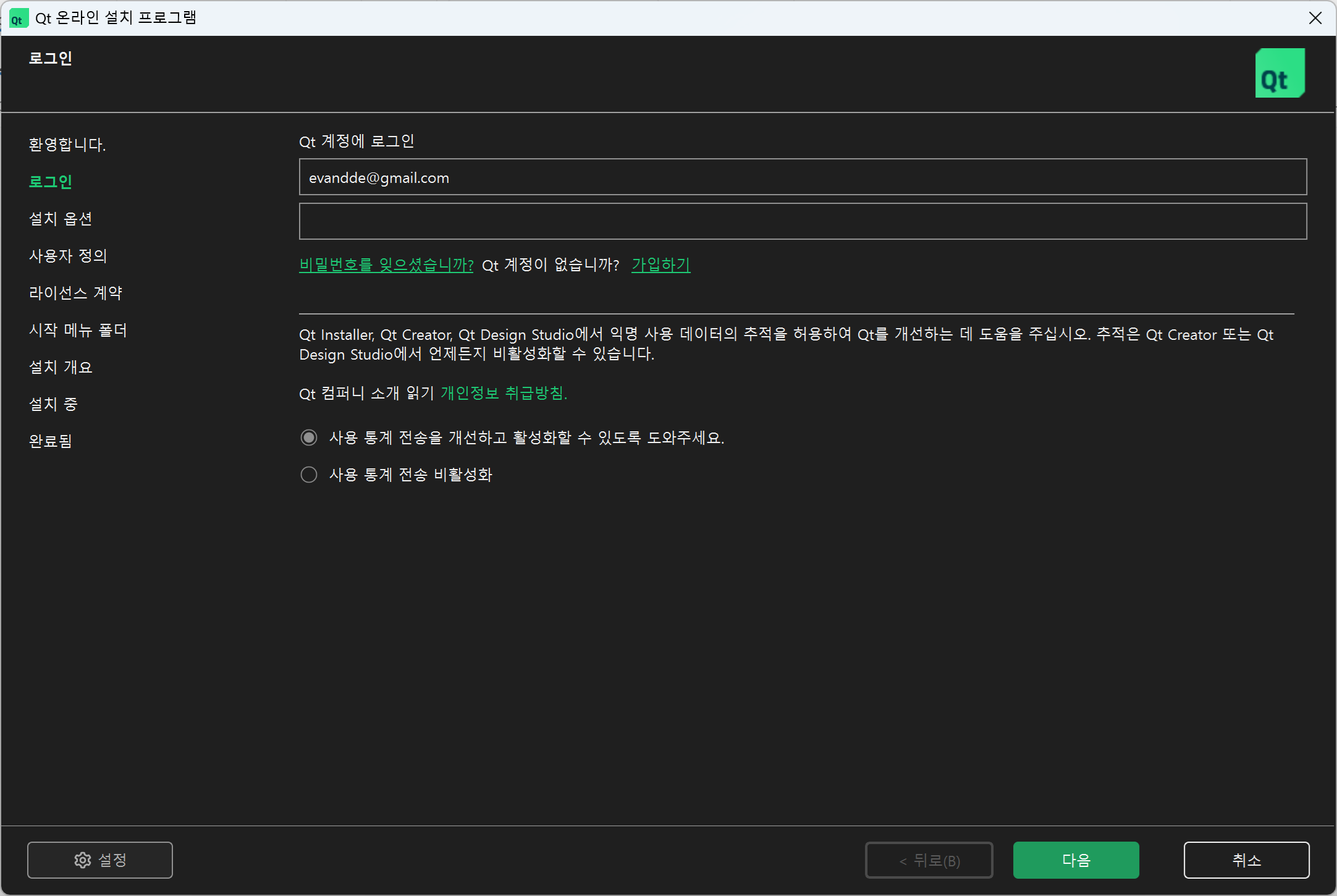1337x896 pixels.
Task: Select the 사용 통계 전송 비활성화 option
Action: coord(309,474)
